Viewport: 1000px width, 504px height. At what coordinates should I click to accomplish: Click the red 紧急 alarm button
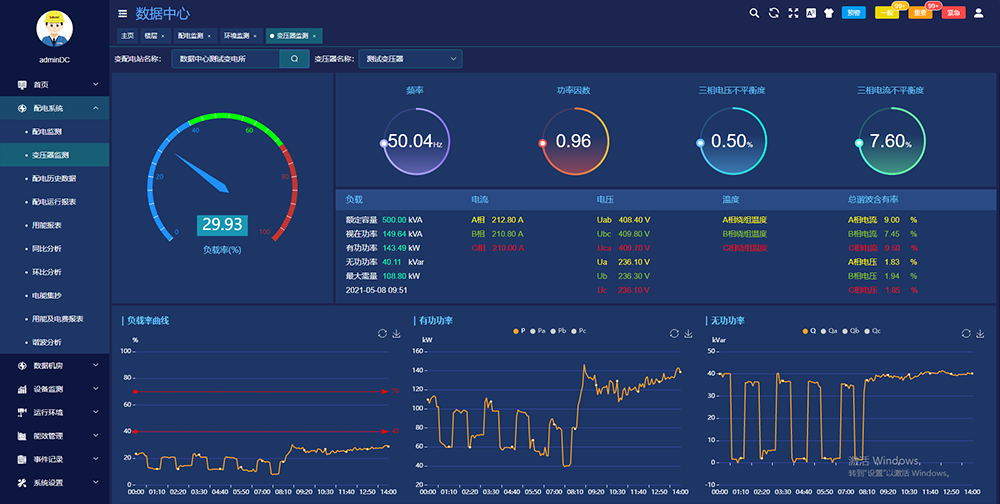953,13
